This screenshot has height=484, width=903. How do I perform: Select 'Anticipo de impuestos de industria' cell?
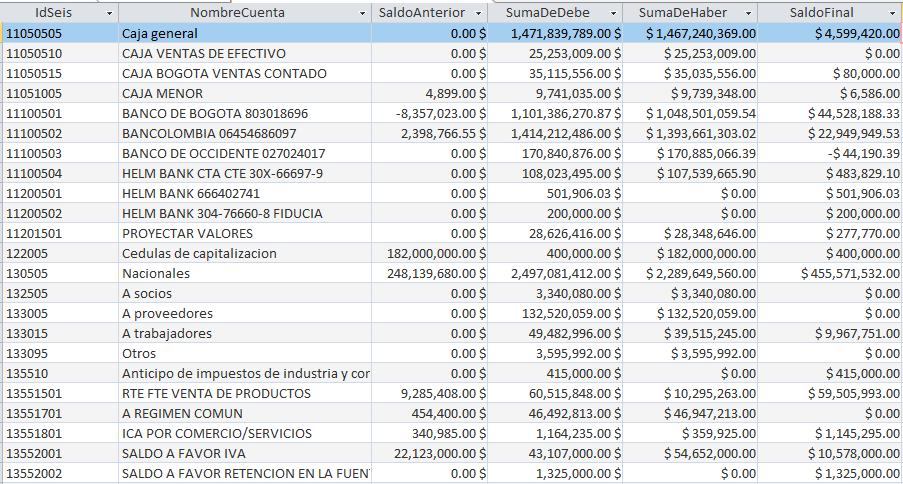pyautogui.click(x=245, y=373)
